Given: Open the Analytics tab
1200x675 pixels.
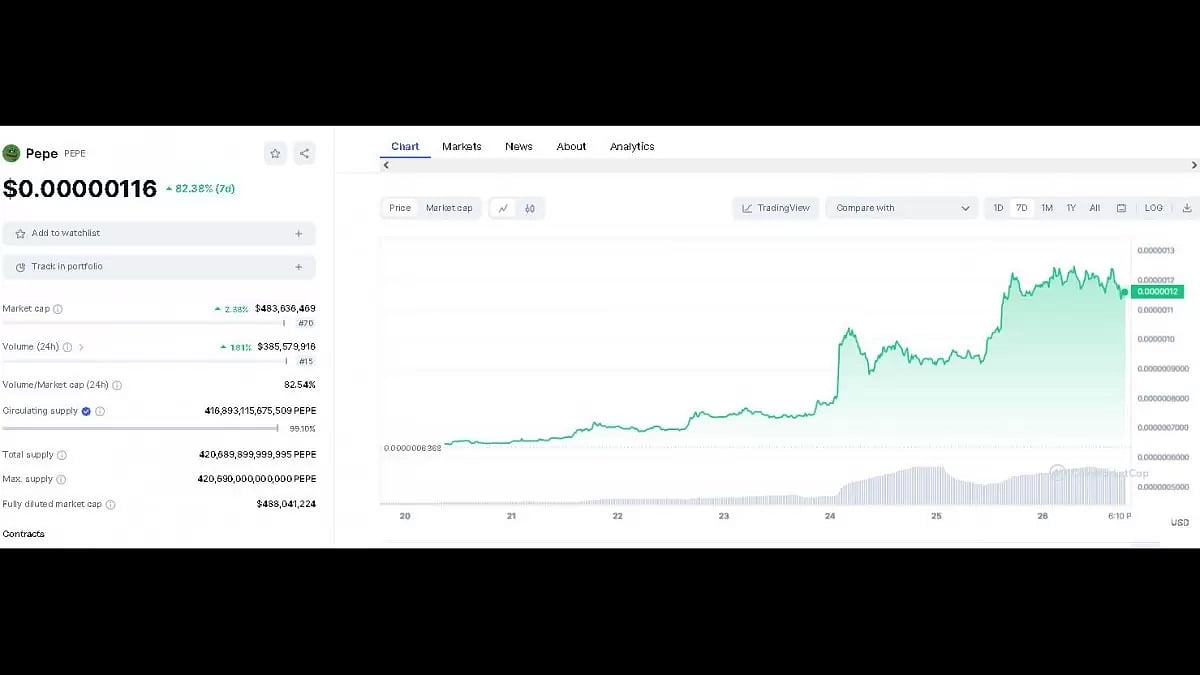Looking at the screenshot, I should click(x=632, y=147).
